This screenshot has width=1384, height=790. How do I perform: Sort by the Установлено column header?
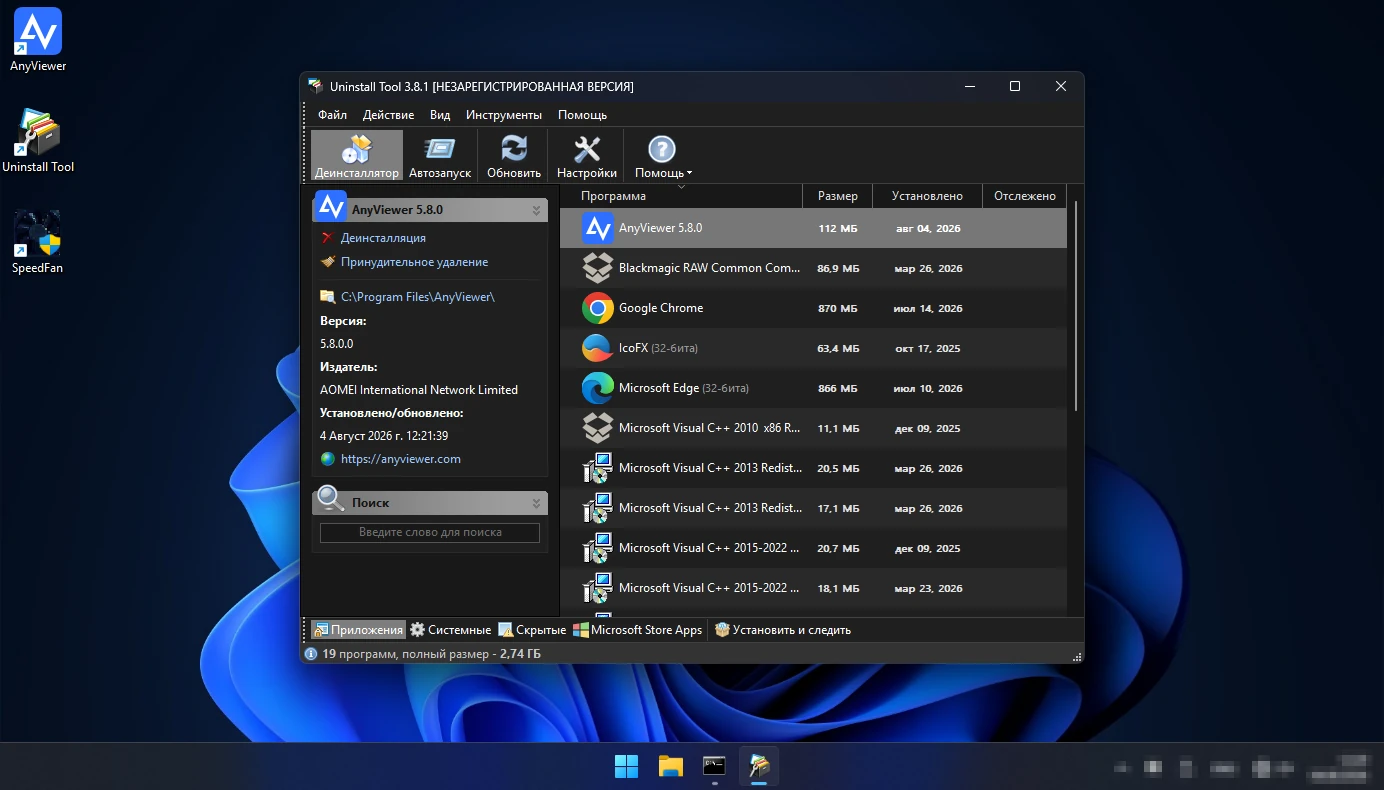click(x=927, y=196)
